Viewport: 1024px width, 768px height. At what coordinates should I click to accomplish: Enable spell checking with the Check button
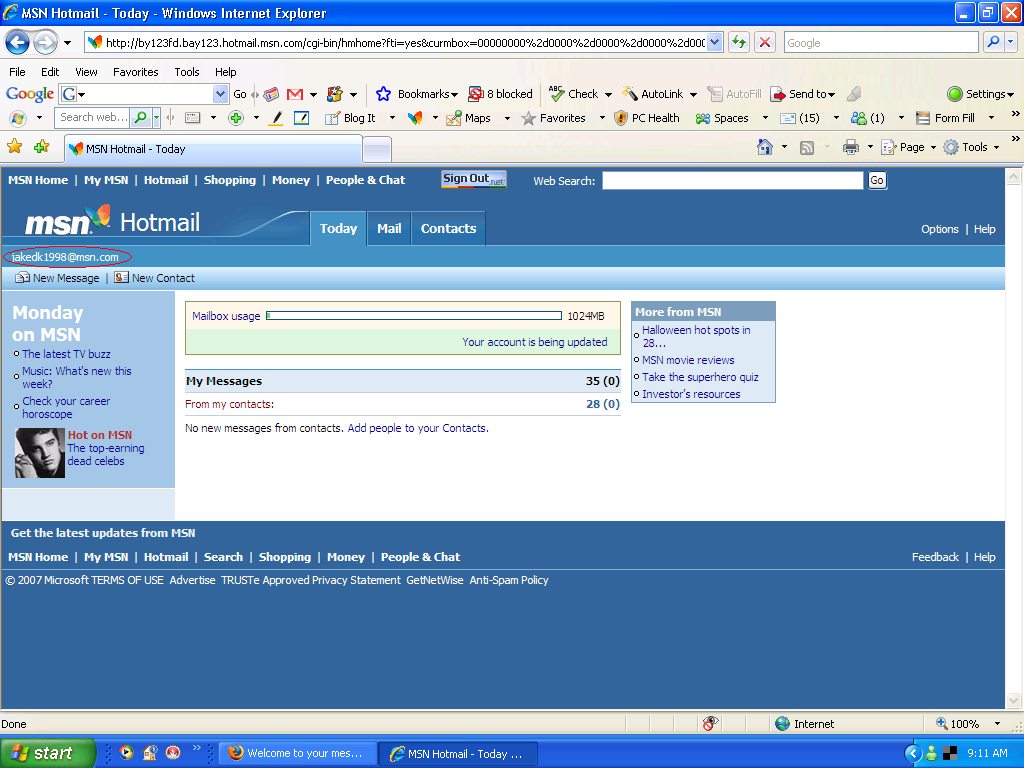578,93
